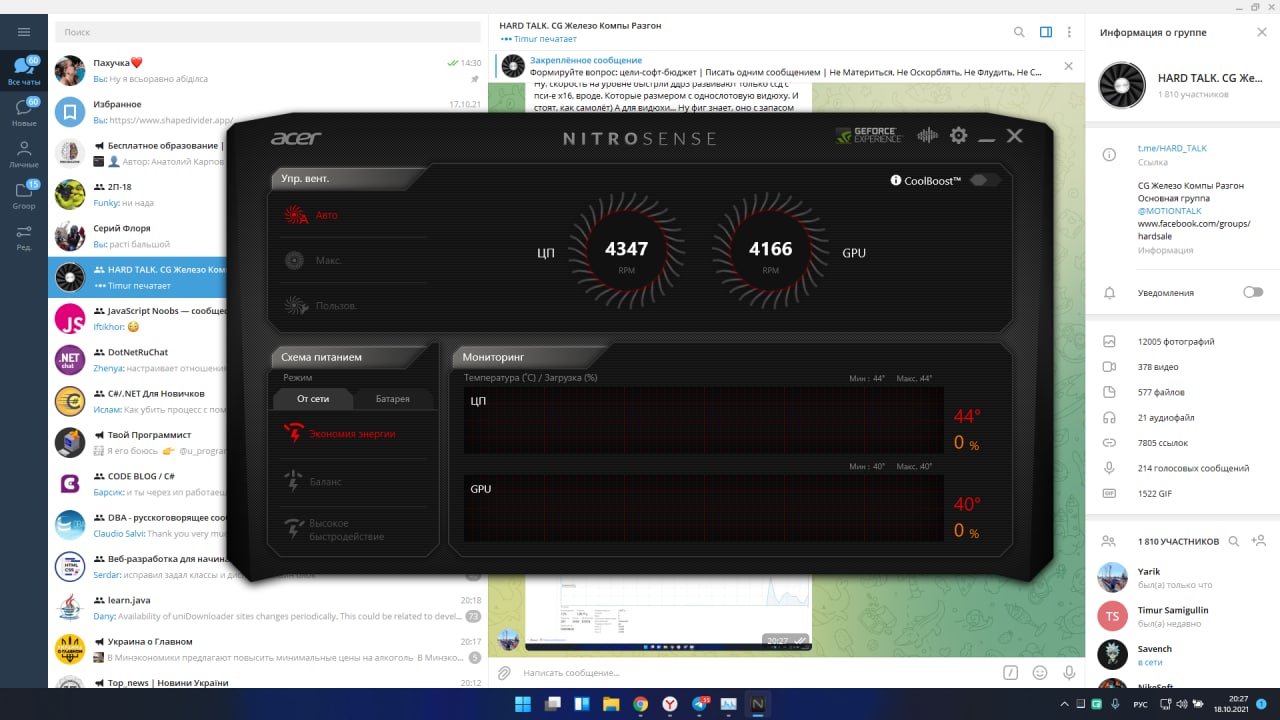Viewport: 1280px width, 720px height.
Task: Open the Избранное saved messages chat
Action: point(268,111)
